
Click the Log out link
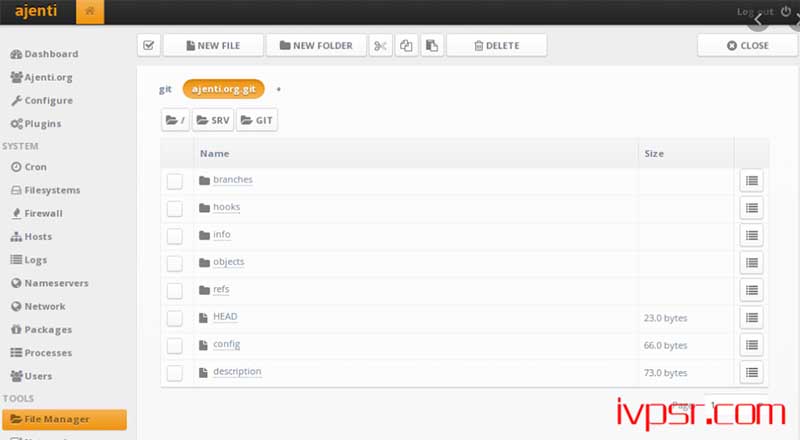[x=755, y=12]
